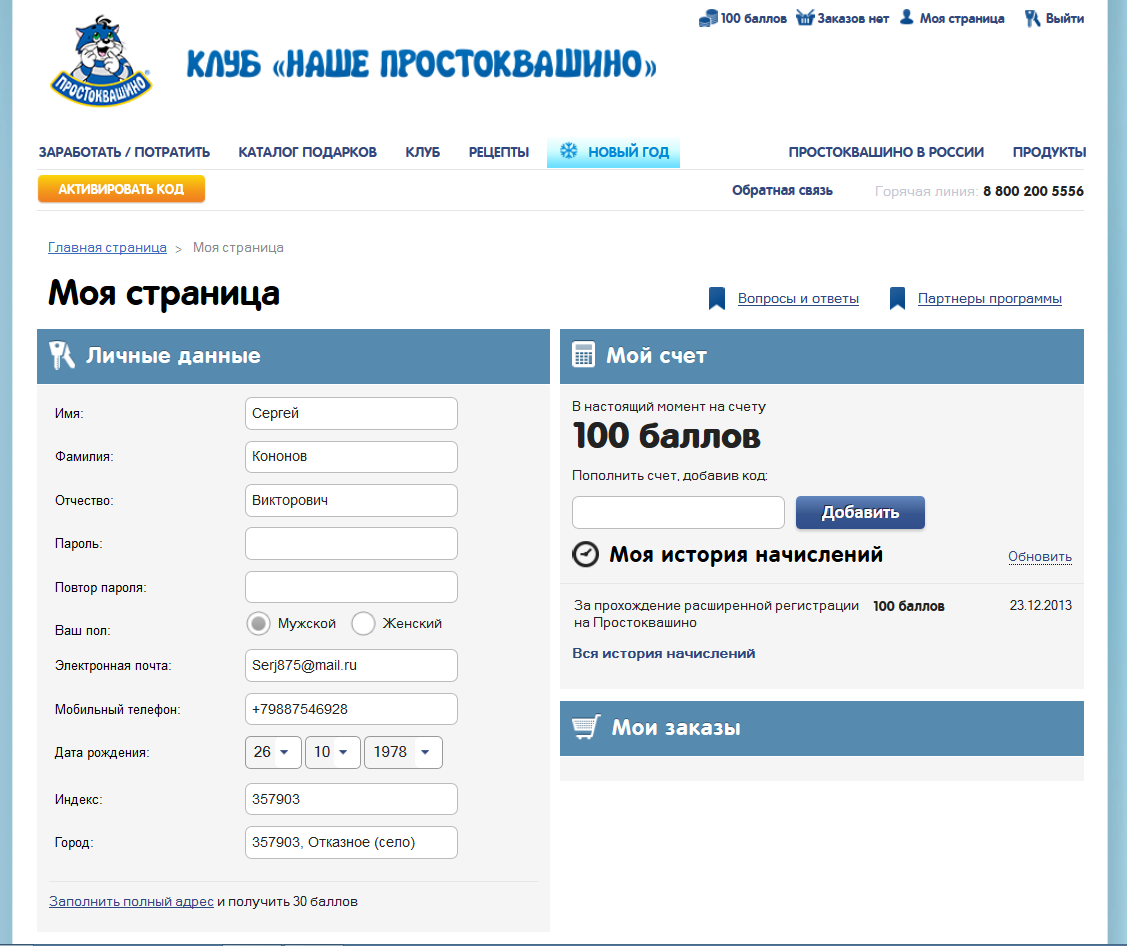
Task: Click the keys icon beside Выйти
Action: pyautogui.click(x=1033, y=18)
